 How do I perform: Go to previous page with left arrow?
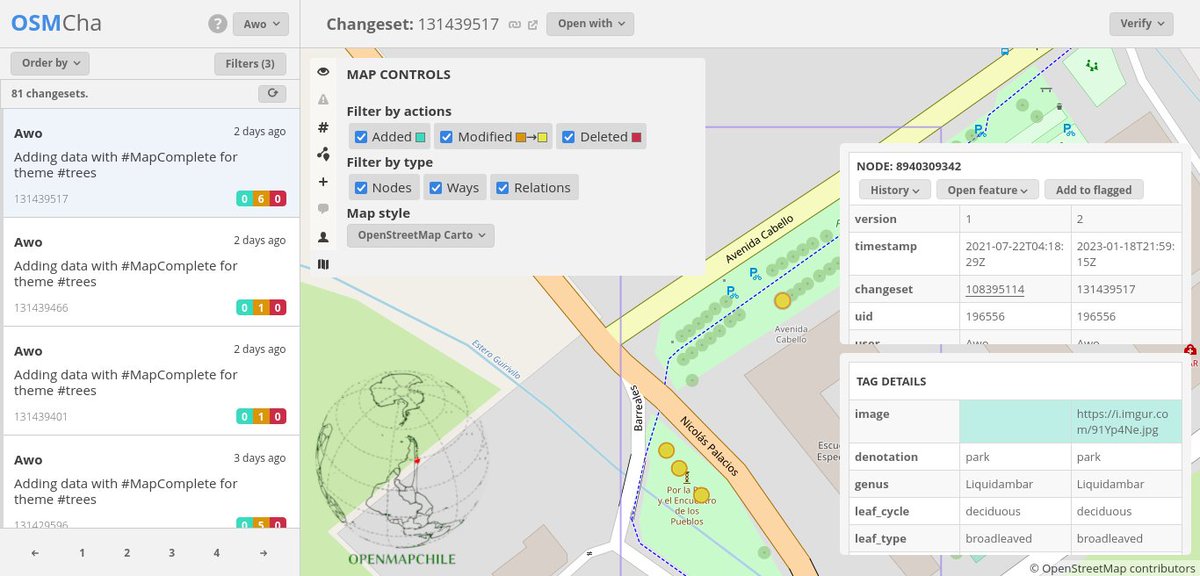pyautogui.click(x=36, y=552)
